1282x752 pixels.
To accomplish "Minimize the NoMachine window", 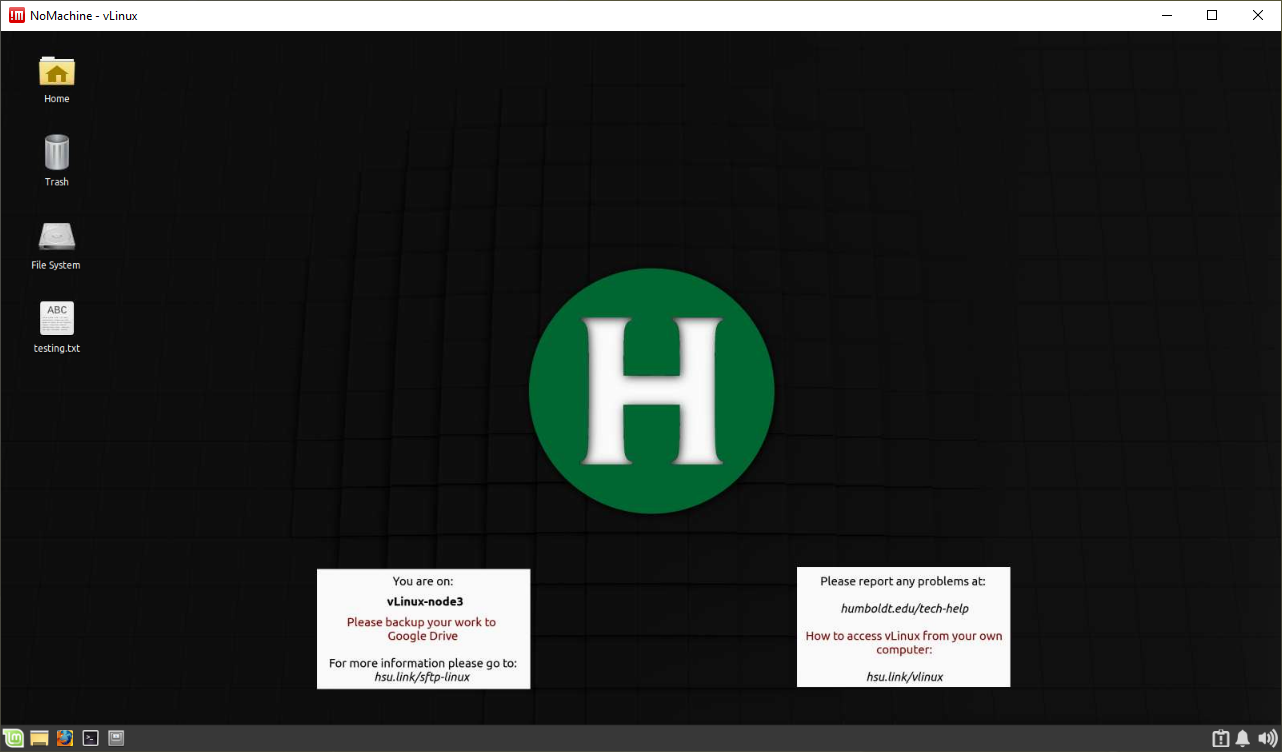I will click(1166, 15).
